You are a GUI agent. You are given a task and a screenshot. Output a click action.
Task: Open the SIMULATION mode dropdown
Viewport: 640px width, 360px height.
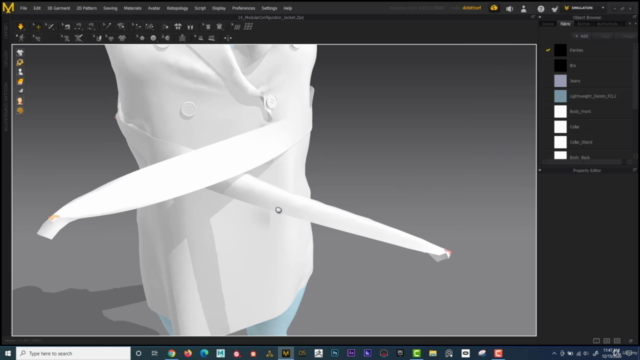584,8
